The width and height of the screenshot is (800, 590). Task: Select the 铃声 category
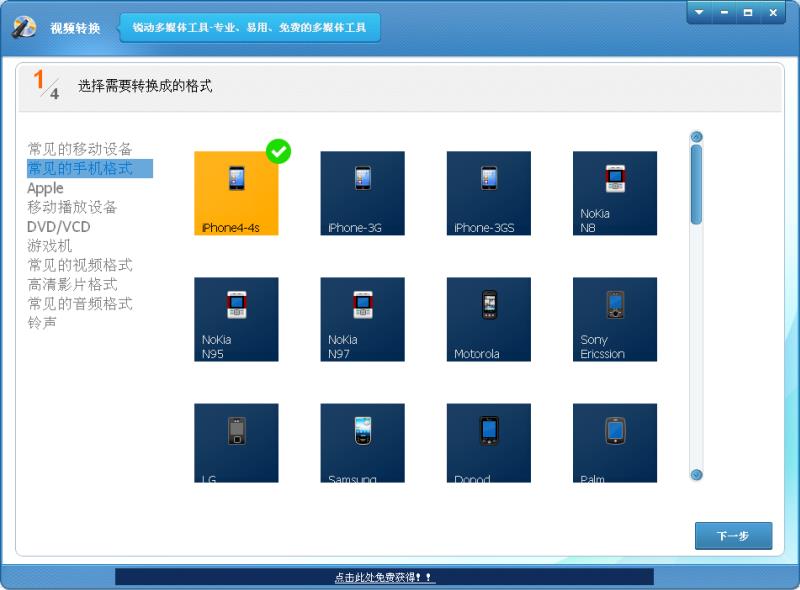pos(42,323)
